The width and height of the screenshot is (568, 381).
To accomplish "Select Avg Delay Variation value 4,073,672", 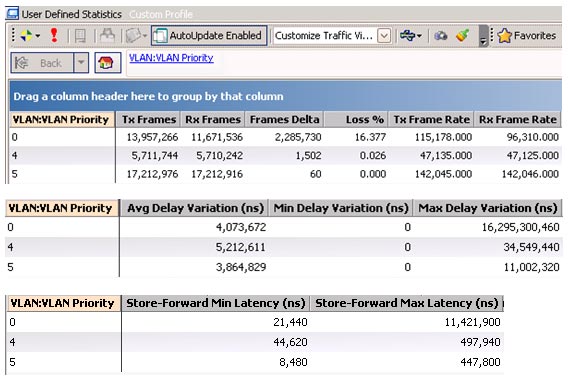I will [x=241, y=227].
